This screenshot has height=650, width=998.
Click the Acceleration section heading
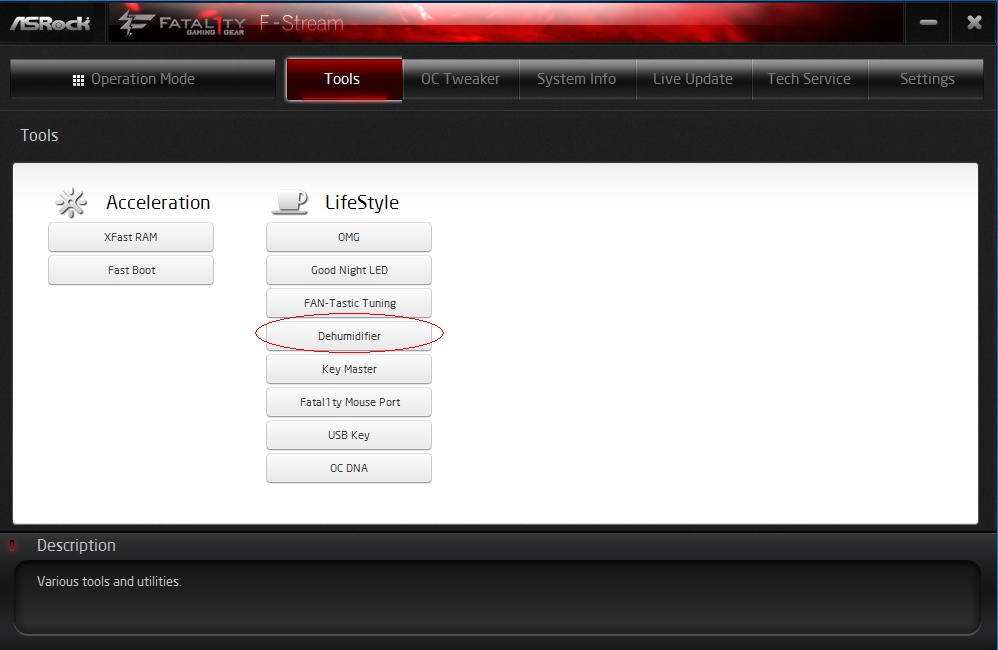click(158, 202)
